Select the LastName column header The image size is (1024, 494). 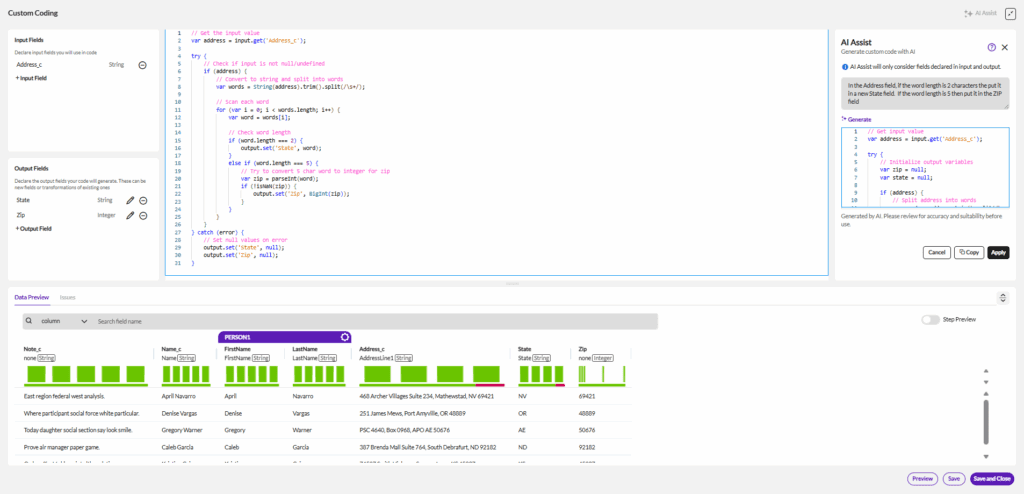click(305, 350)
